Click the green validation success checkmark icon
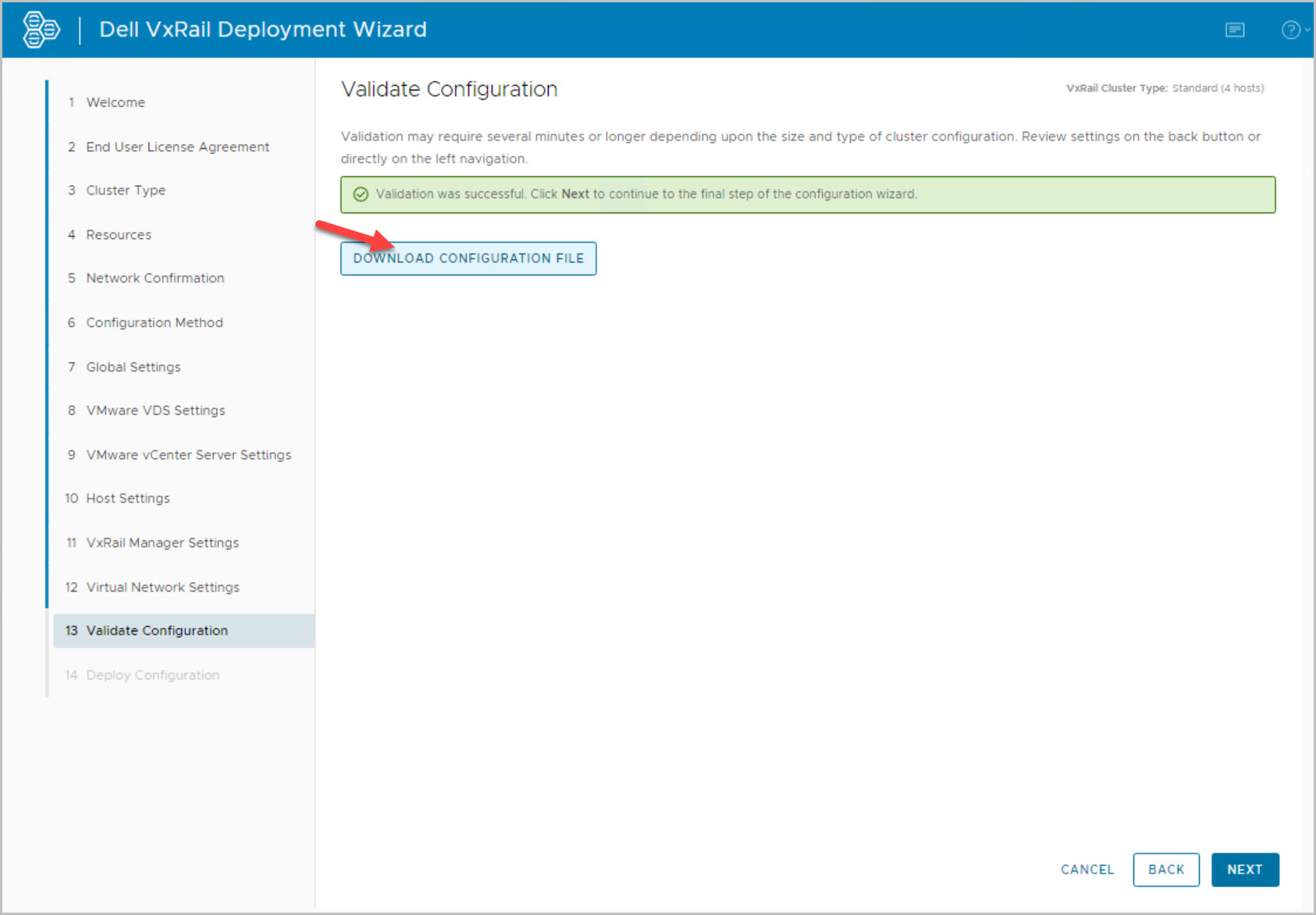Viewport: 1316px width, 915px height. tap(361, 194)
